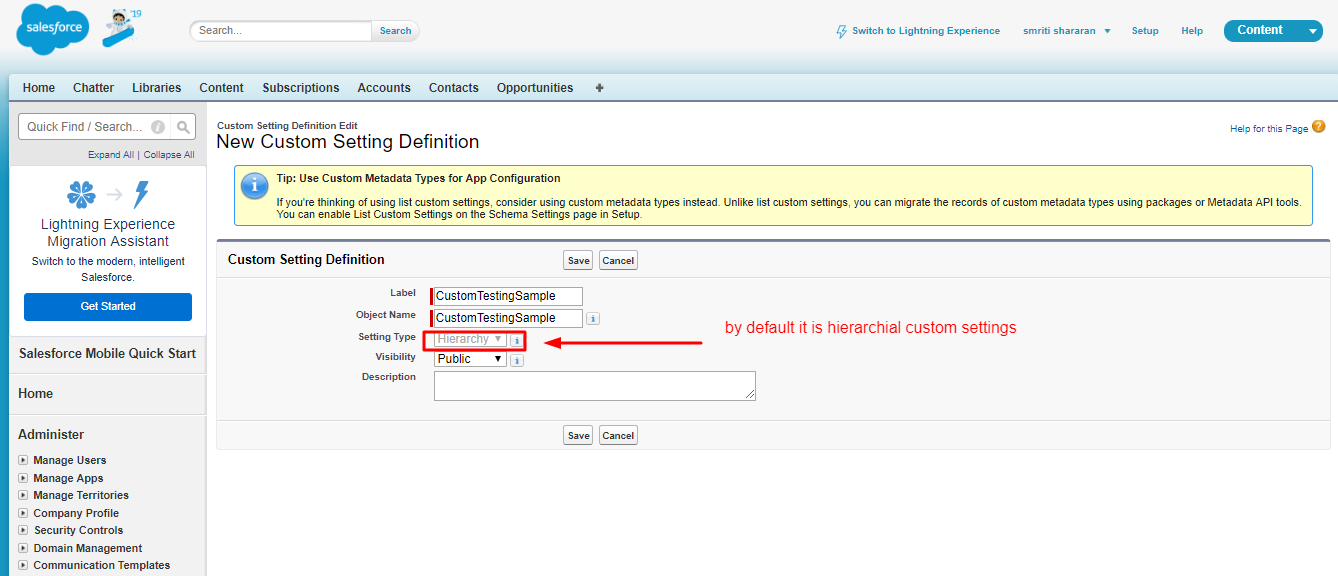Click the Astro mascot icon in the header
Viewport: 1338px width, 576px height.
119,28
